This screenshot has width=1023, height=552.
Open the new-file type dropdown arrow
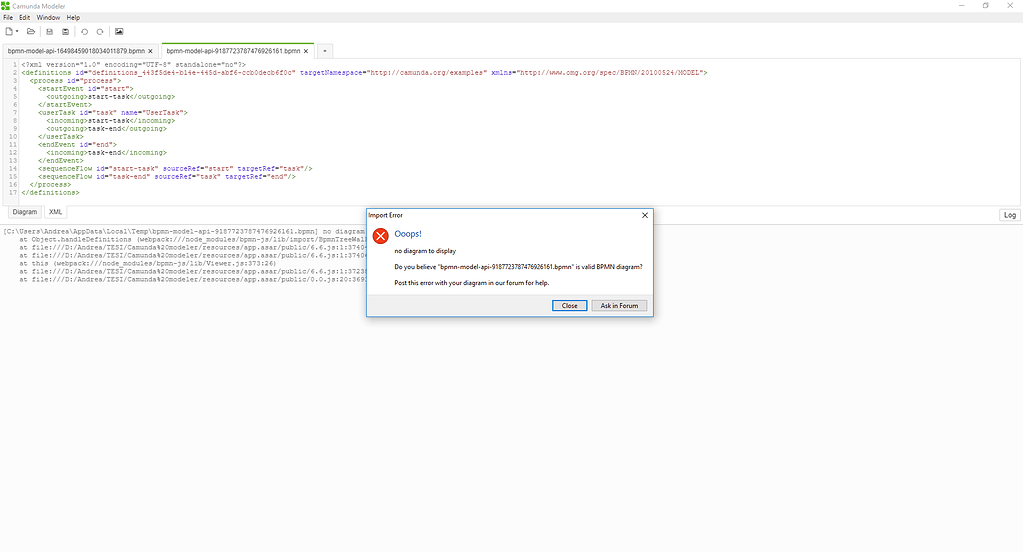pos(17,31)
